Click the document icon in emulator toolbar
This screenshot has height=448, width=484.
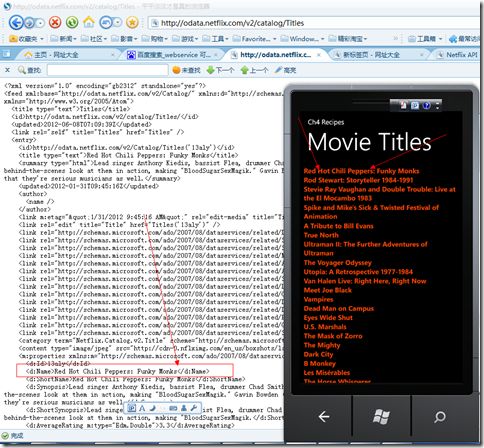pyautogui.click(x=403, y=105)
